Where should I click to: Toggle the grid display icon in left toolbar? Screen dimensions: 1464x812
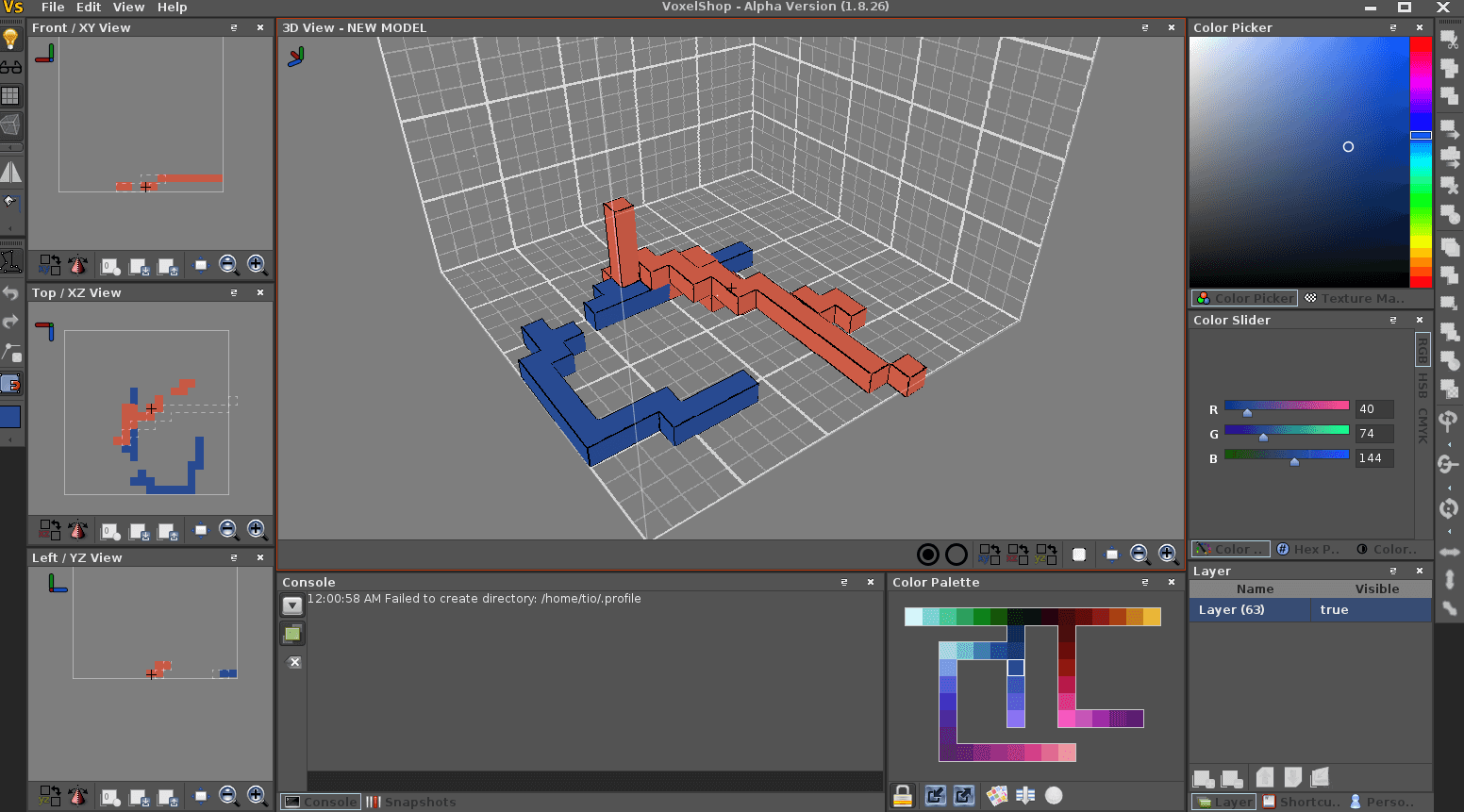coord(10,95)
